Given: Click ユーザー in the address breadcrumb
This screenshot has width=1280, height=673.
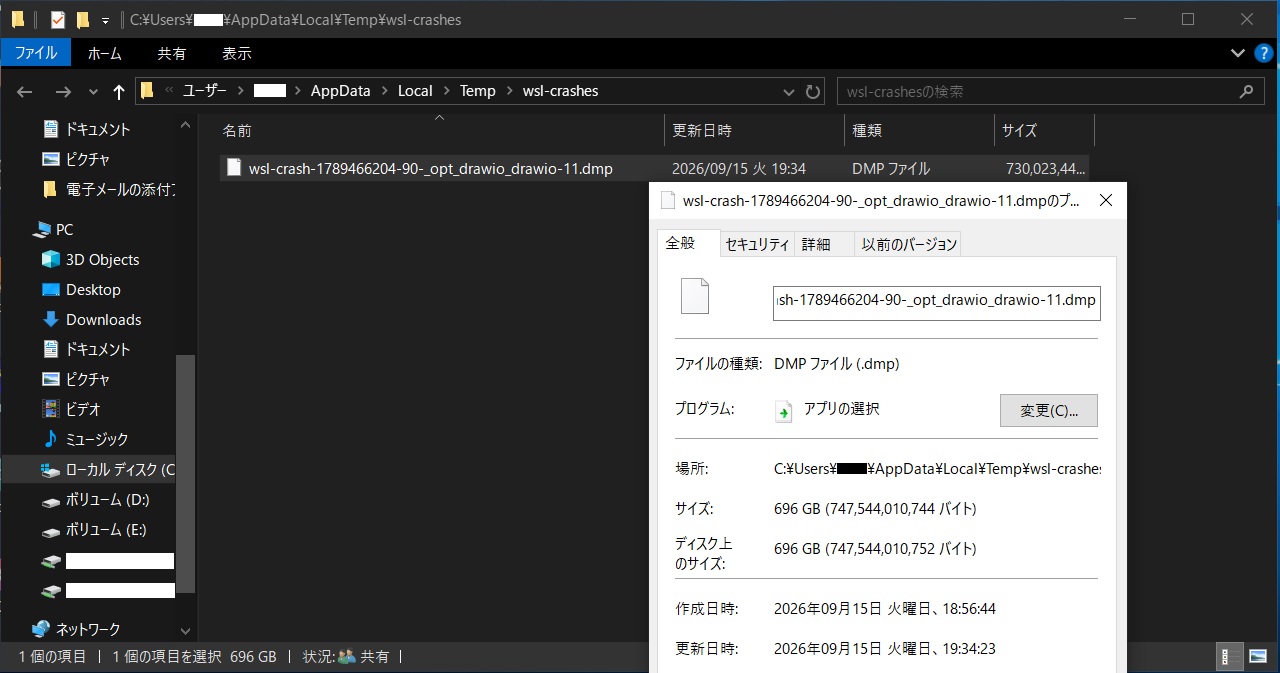Looking at the screenshot, I should [205, 91].
